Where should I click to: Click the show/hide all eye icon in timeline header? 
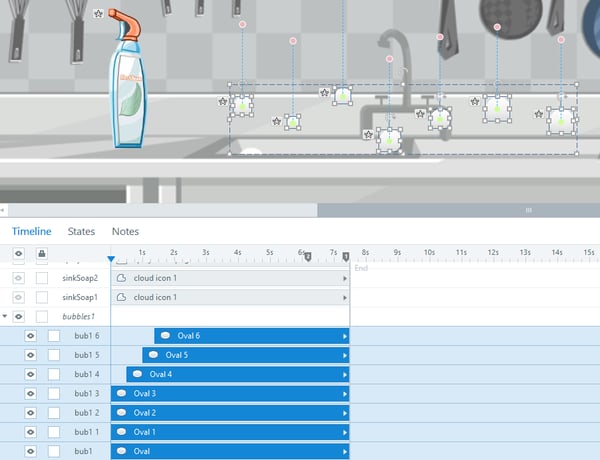tap(18, 253)
